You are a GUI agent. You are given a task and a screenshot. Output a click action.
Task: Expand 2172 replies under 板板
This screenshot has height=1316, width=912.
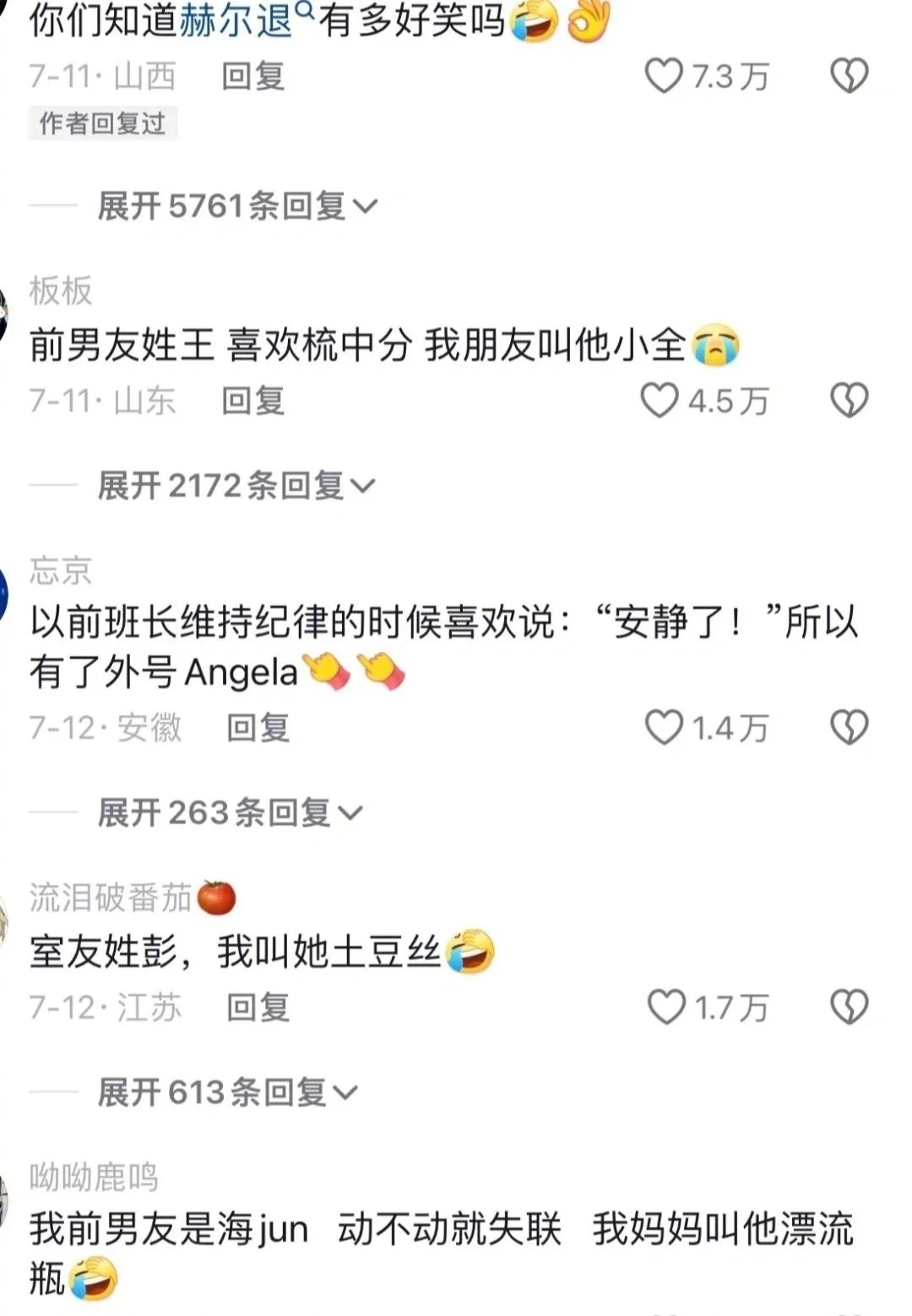click(x=236, y=486)
